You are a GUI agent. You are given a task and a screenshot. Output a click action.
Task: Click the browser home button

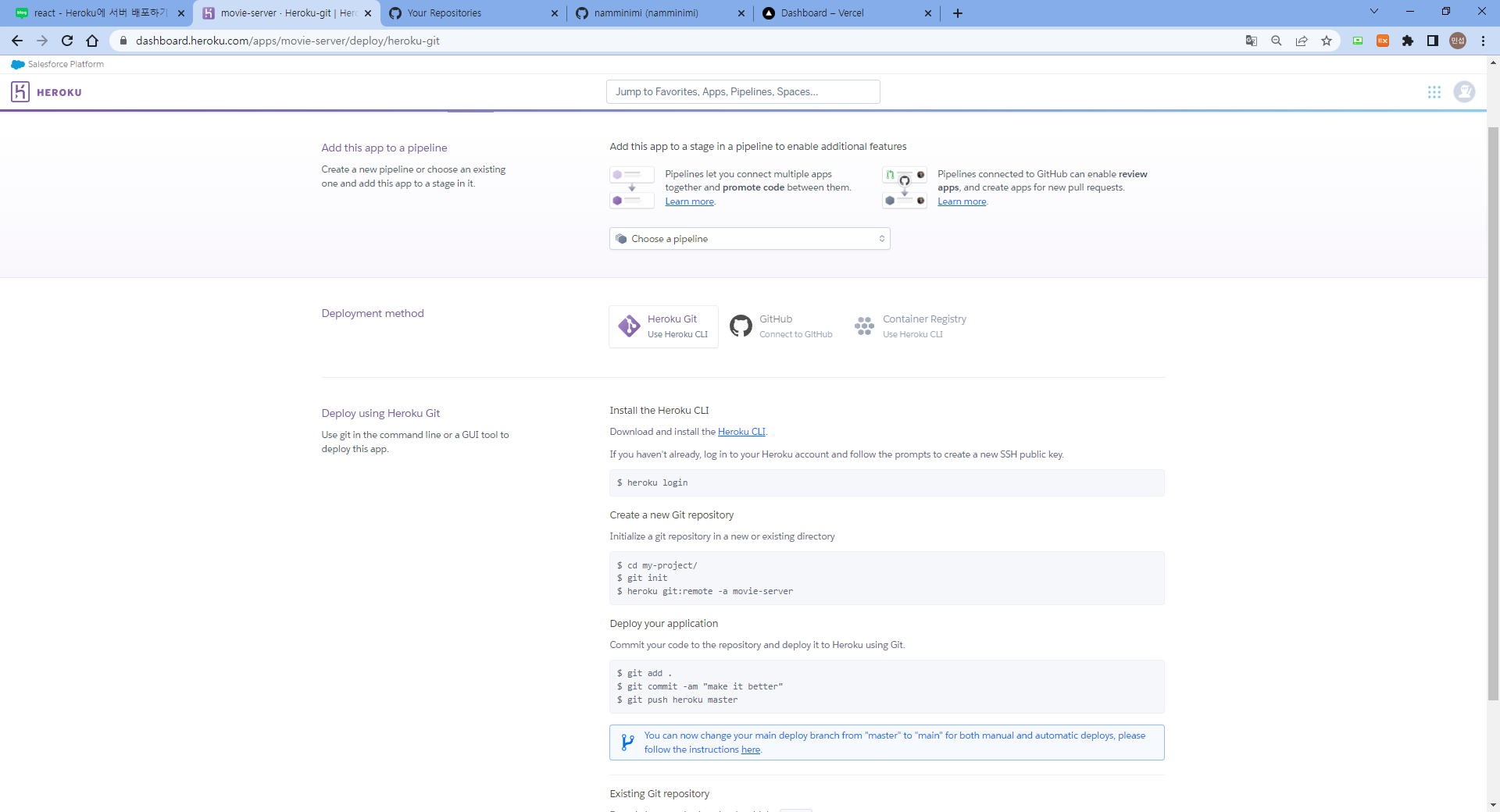[x=92, y=41]
